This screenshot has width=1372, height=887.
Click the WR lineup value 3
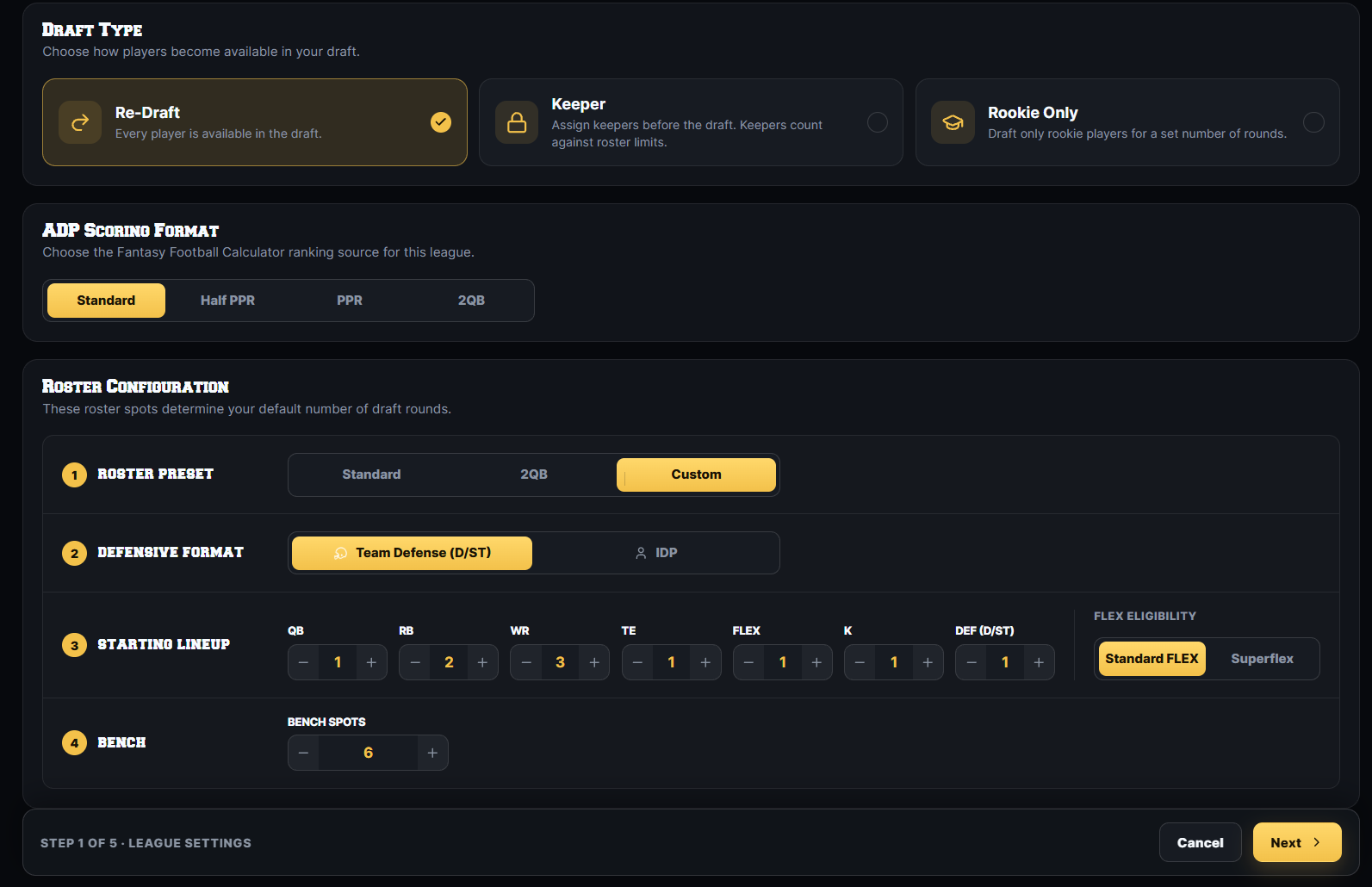tap(560, 662)
